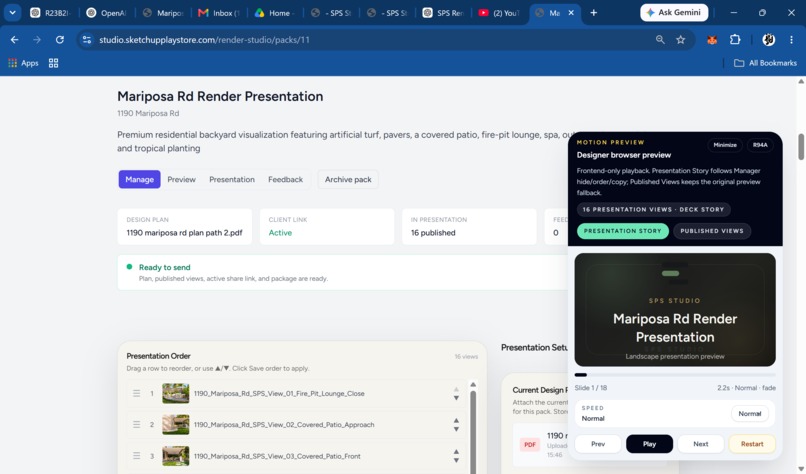Select the Published Views mode

[712, 231]
